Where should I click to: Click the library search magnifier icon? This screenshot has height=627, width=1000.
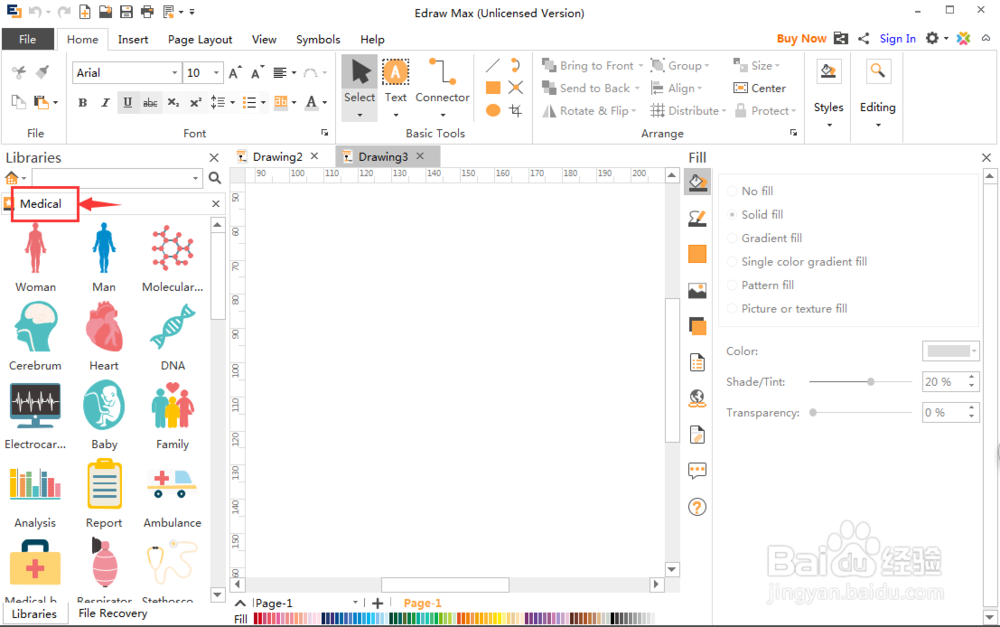point(215,178)
